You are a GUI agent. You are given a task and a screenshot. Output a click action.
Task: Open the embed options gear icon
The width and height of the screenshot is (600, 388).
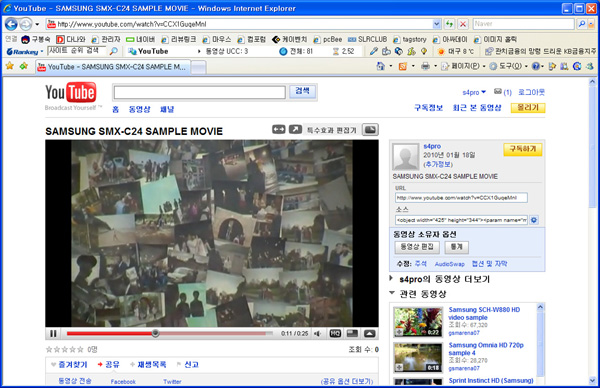pos(534,220)
